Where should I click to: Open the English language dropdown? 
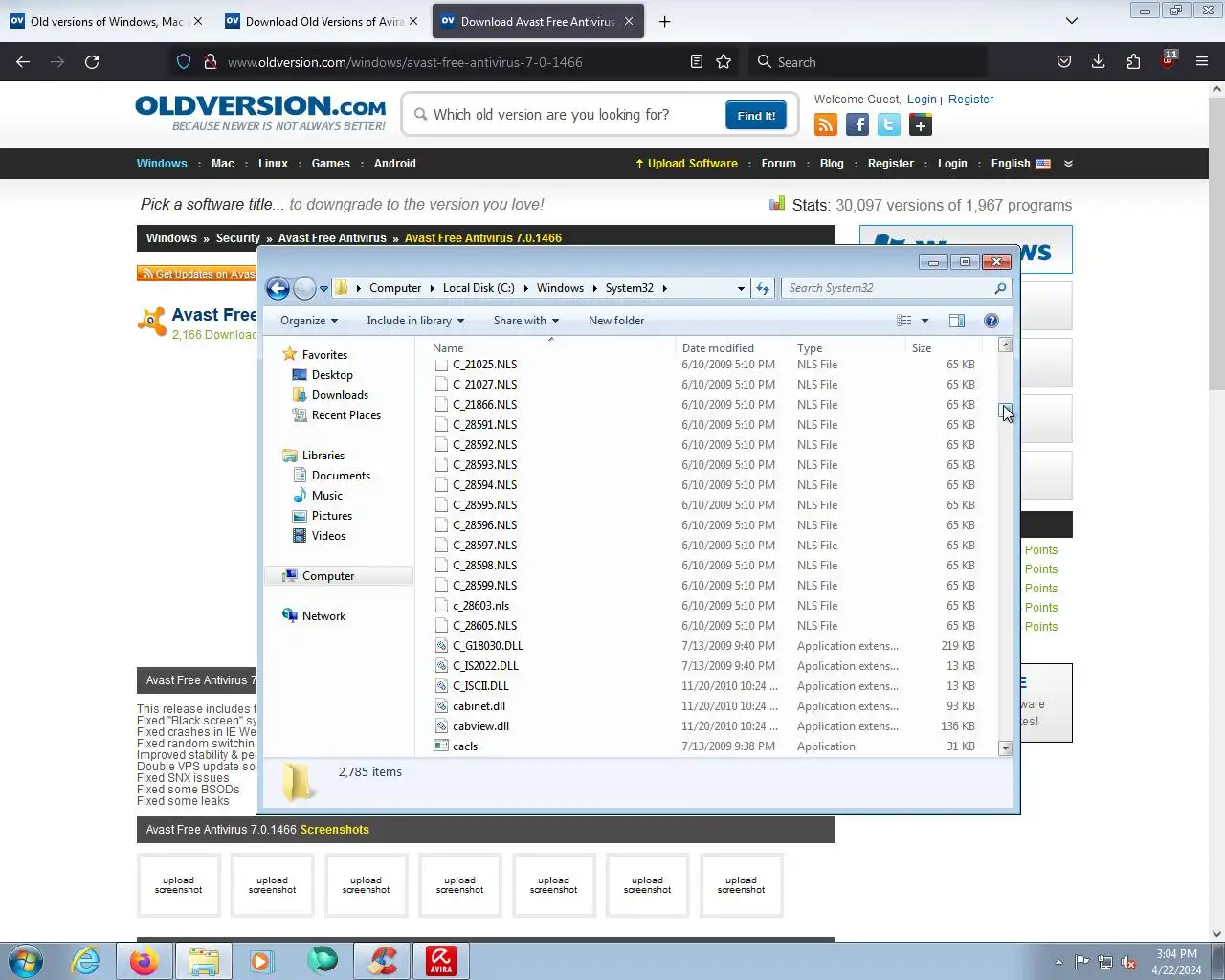pyautogui.click(x=1020, y=164)
